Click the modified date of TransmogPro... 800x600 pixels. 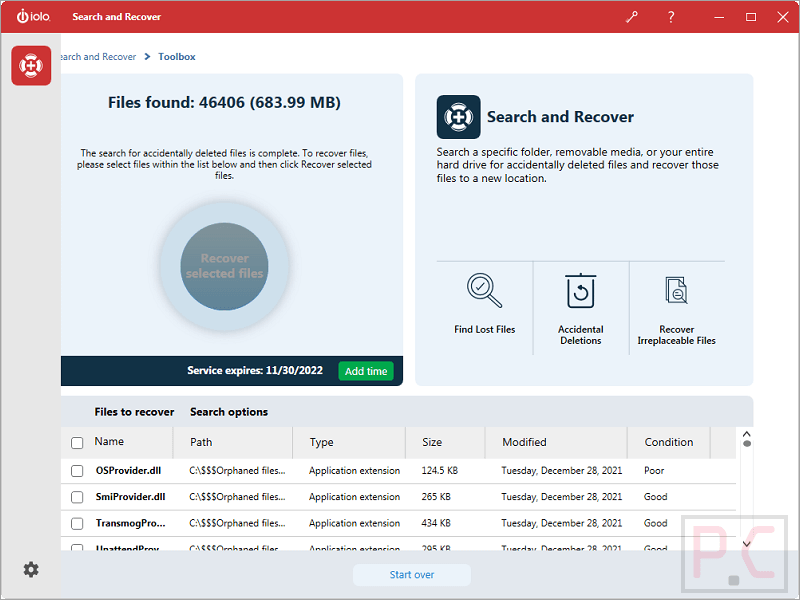(562, 523)
